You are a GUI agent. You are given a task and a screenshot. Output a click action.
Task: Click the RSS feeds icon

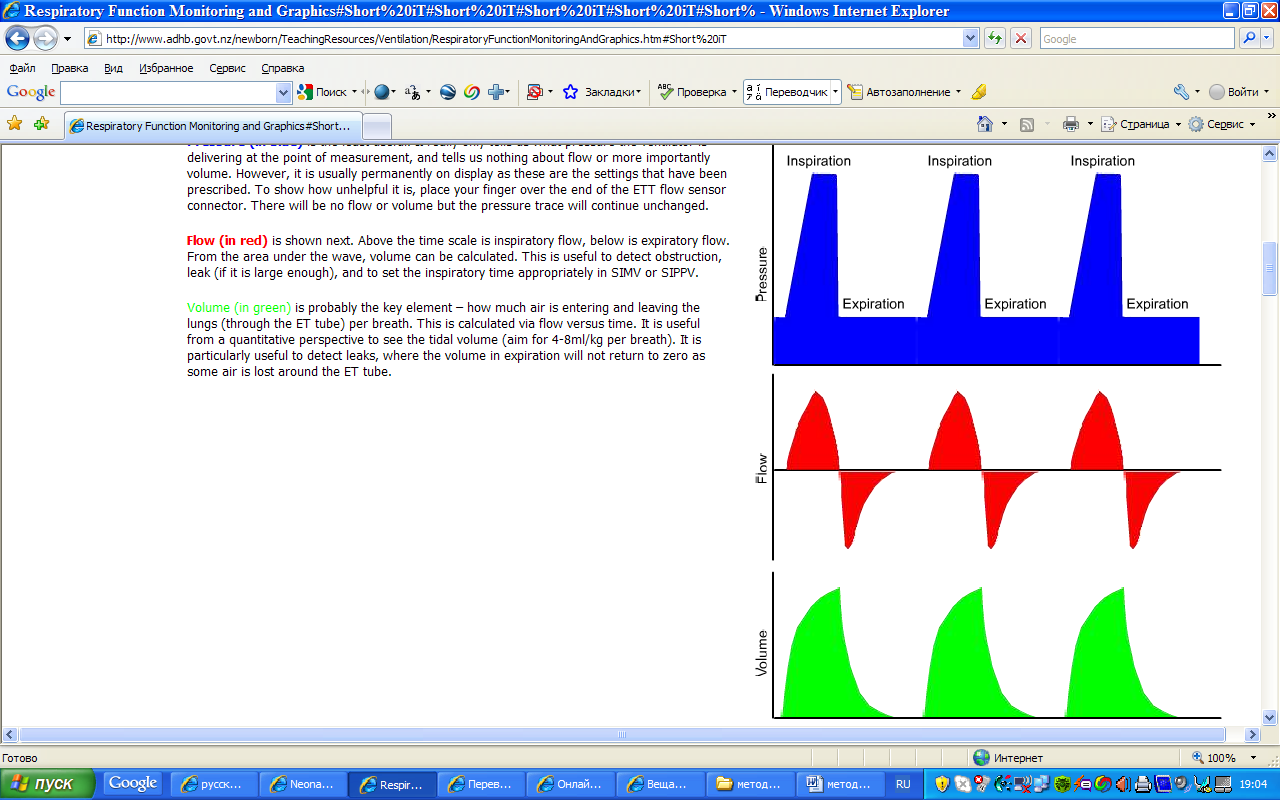pyautogui.click(x=1027, y=124)
